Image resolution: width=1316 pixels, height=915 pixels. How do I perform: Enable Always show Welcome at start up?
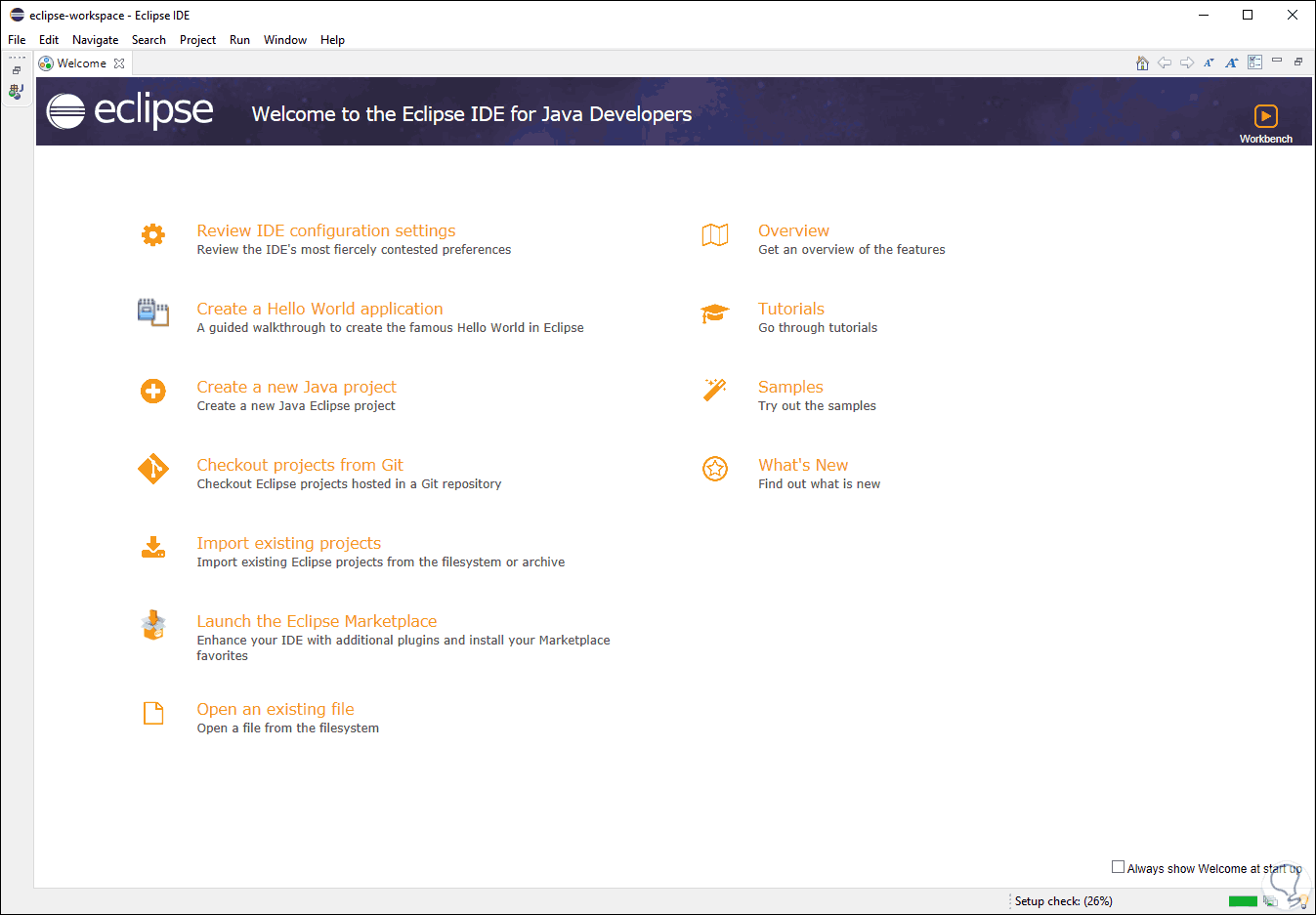point(1118,867)
